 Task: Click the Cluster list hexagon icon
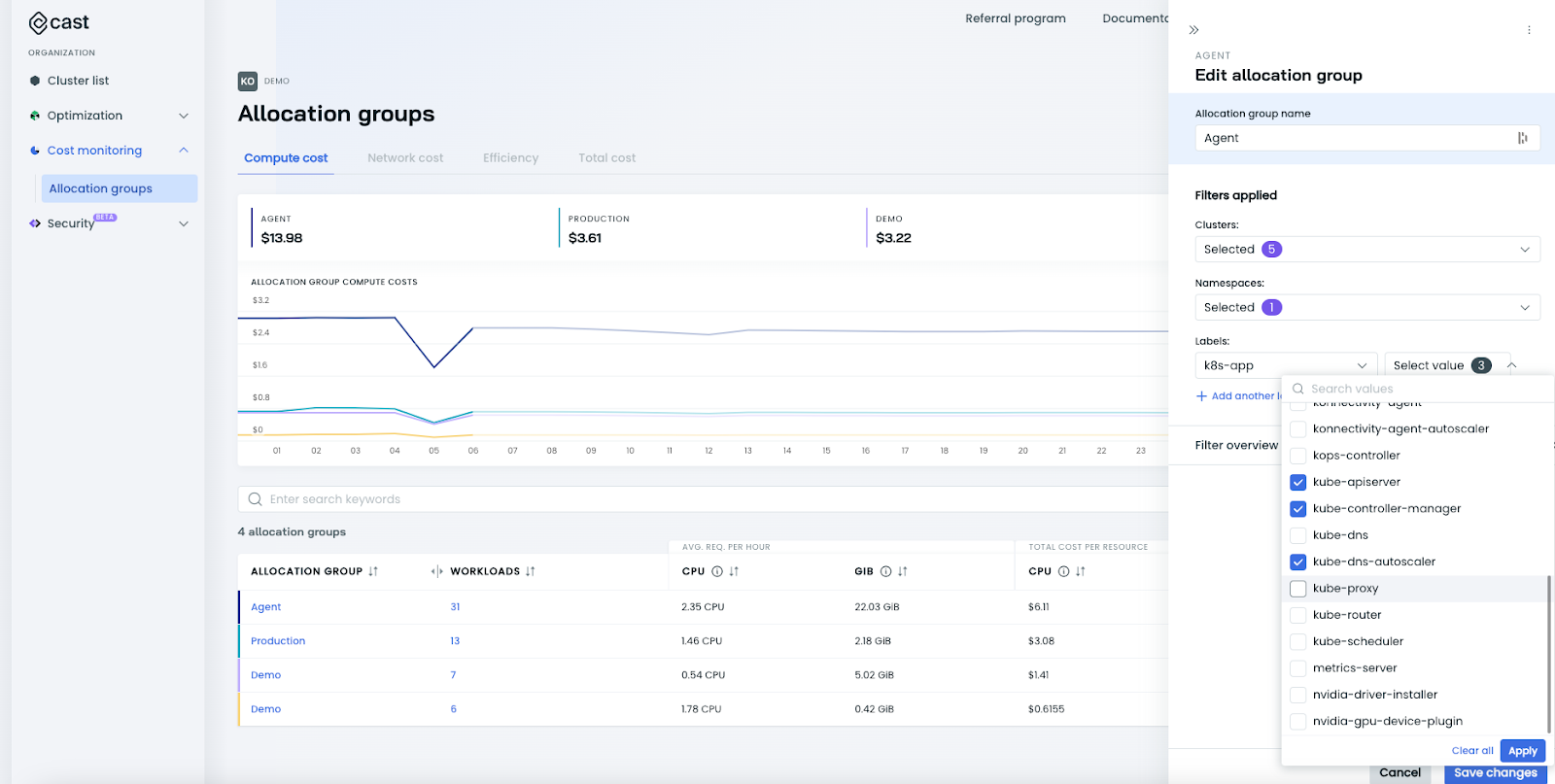tap(35, 81)
